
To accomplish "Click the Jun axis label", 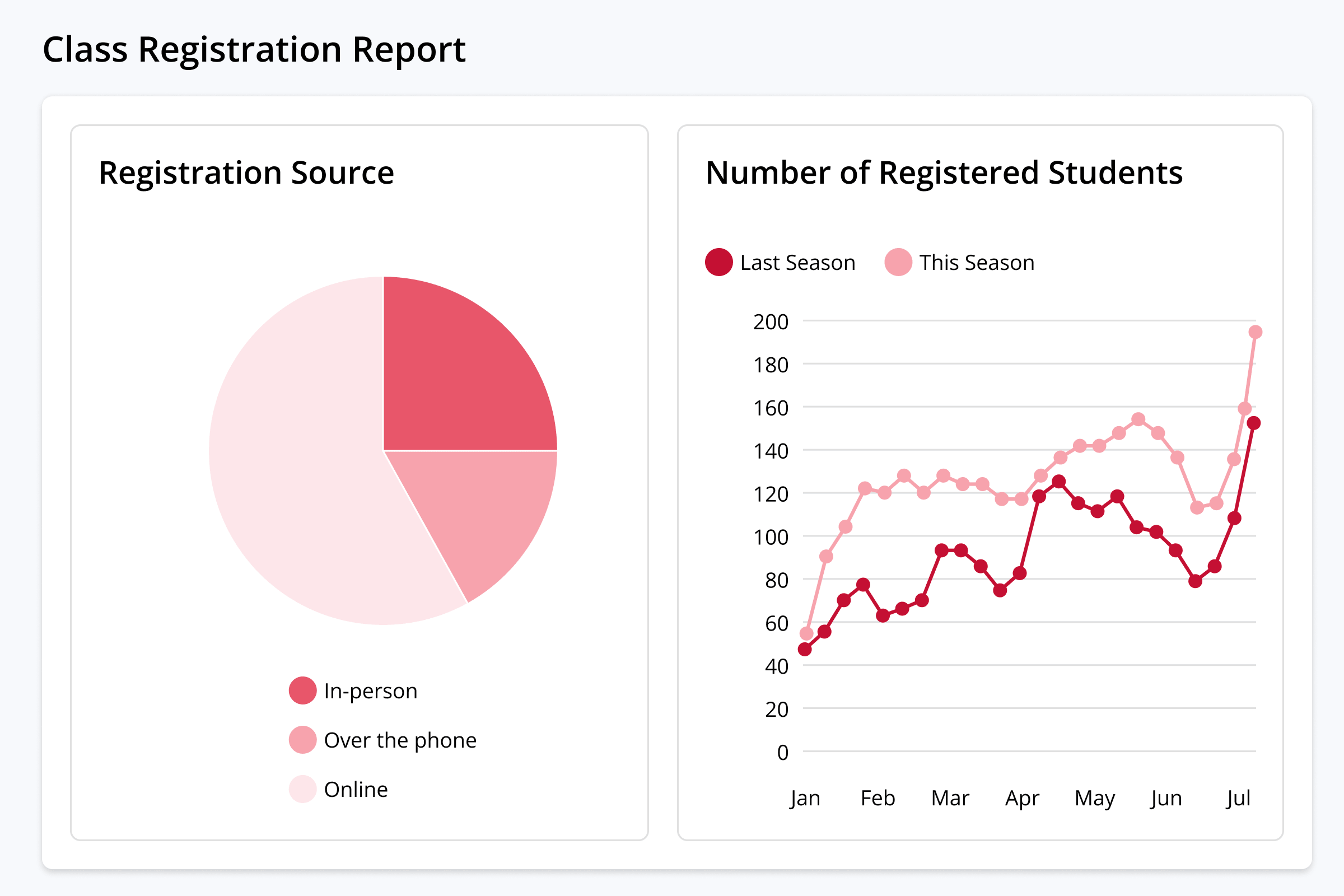I will click(x=1166, y=799).
